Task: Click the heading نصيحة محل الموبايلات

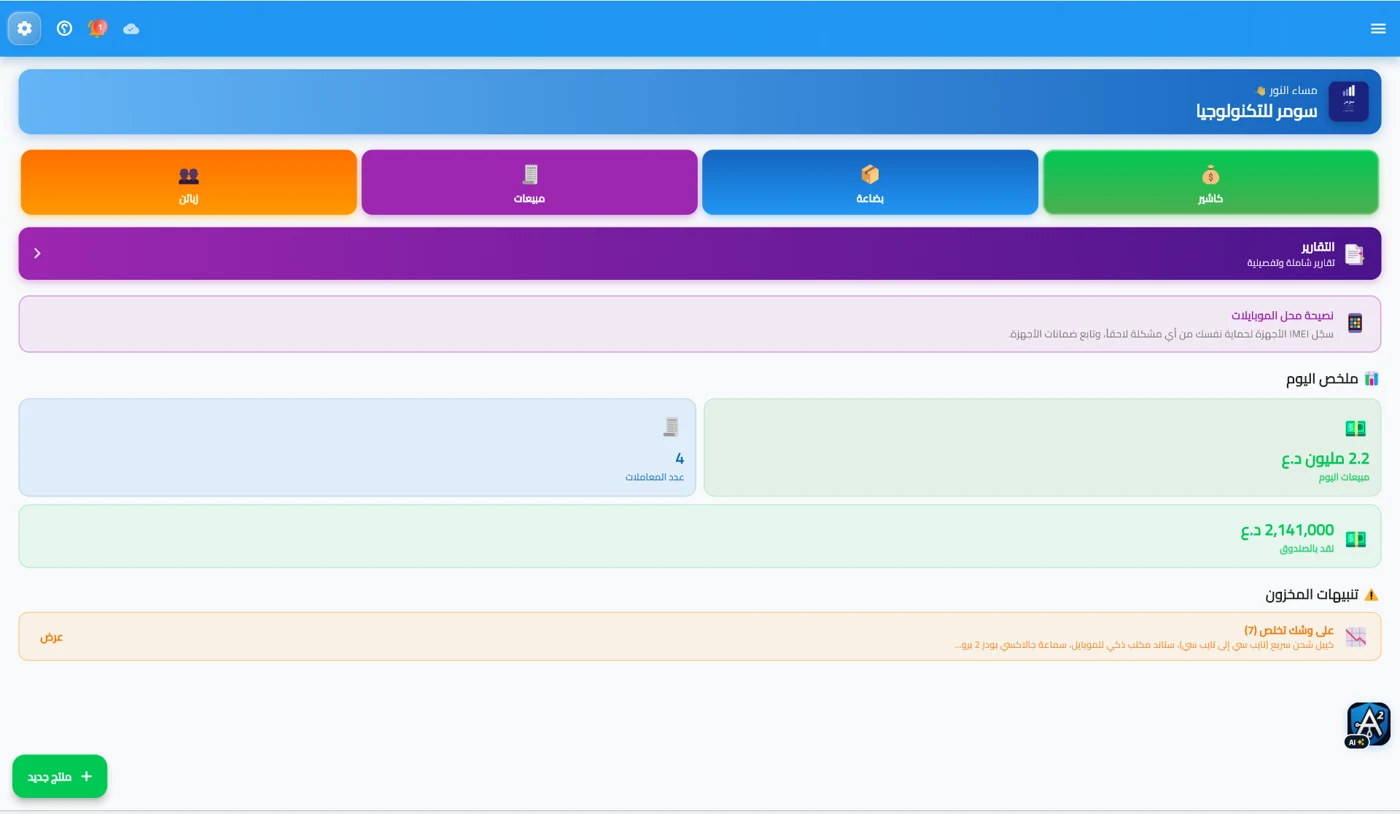Action: point(1282,316)
